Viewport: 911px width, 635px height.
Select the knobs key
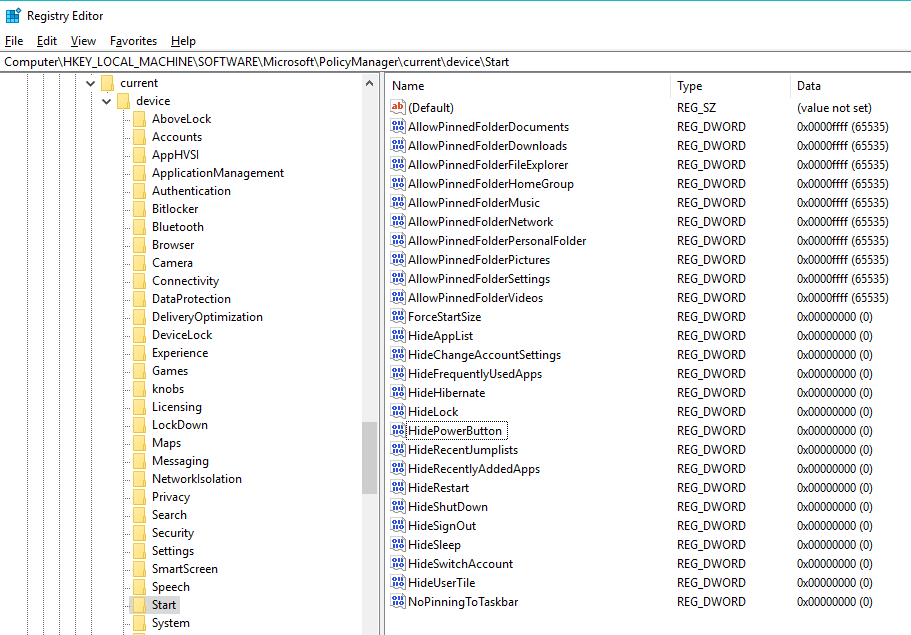click(168, 389)
